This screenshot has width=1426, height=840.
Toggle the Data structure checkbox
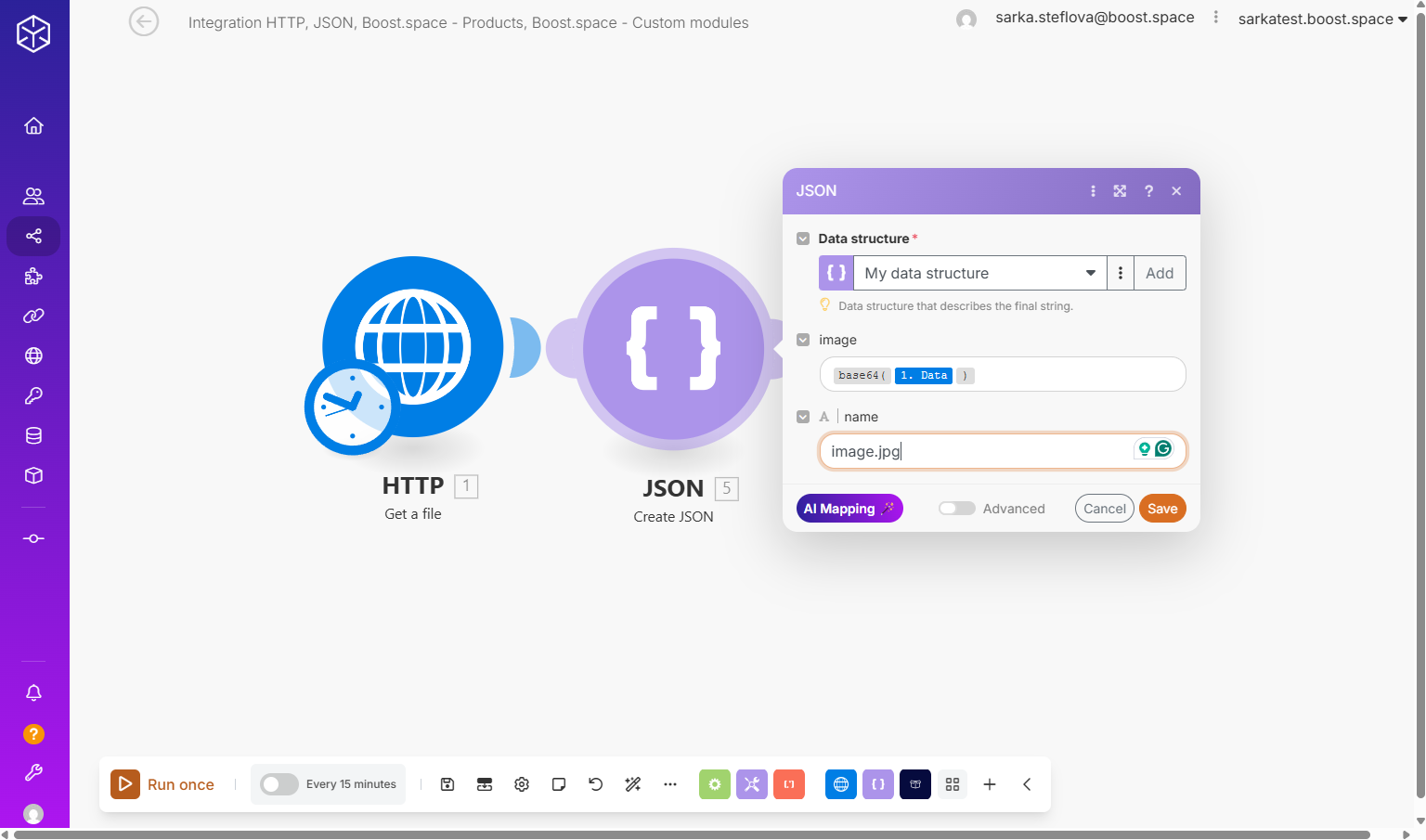tap(803, 239)
